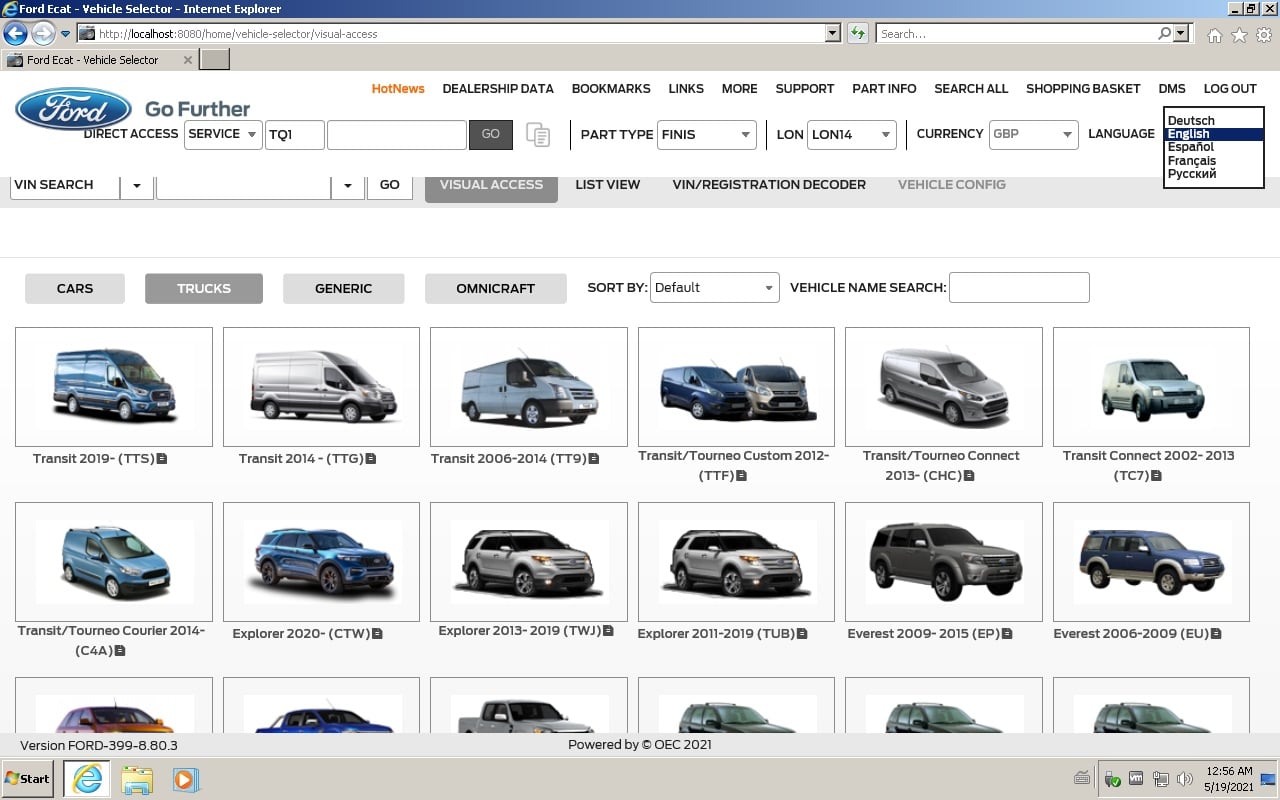Open the PART TYPE FINIS dropdown

(x=707, y=134)
